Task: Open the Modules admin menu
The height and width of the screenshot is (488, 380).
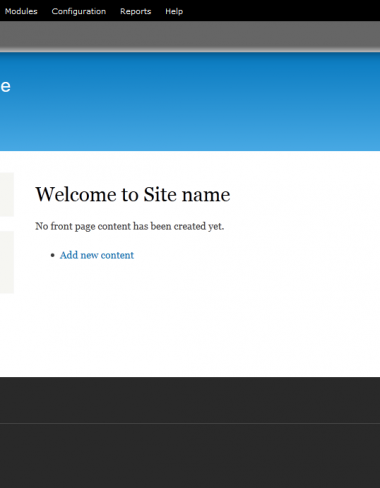Action: coord(21,11)
